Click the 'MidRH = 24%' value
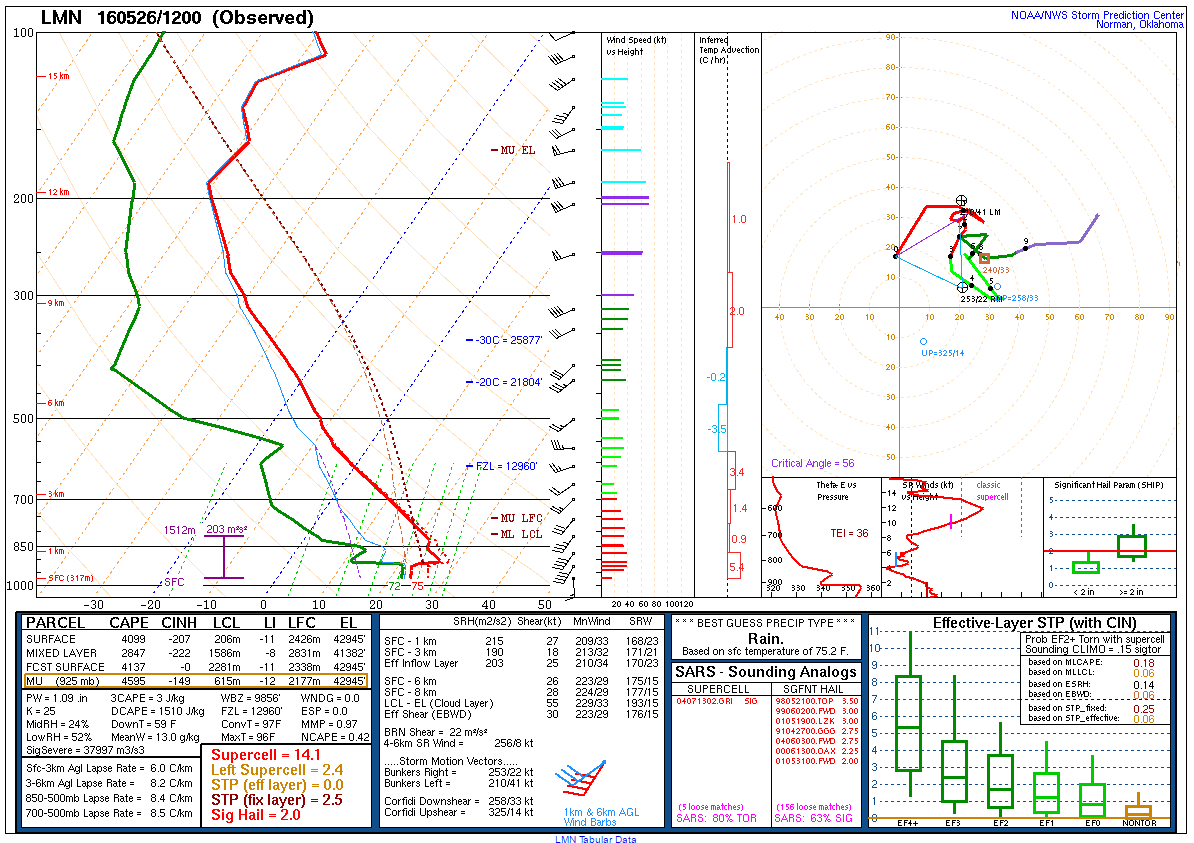 [x=57, y=724]
